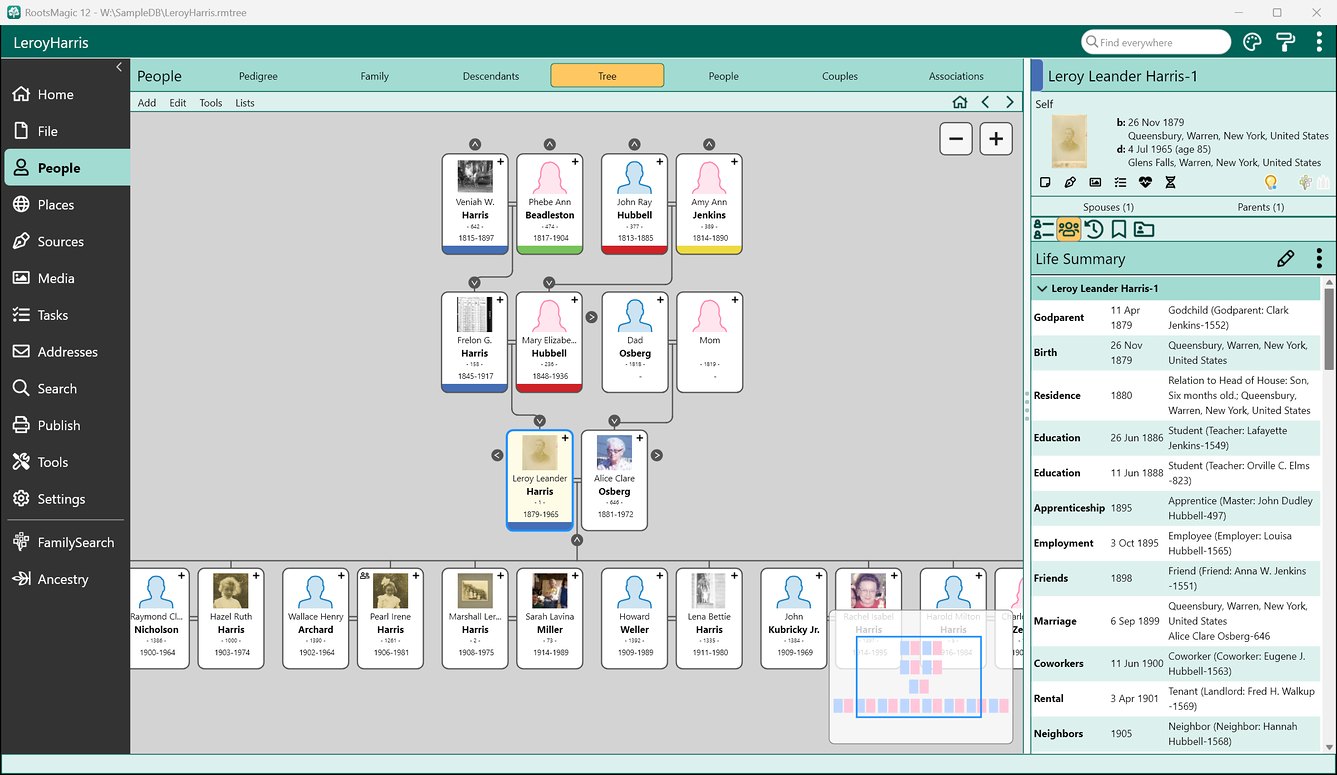Navigate back with the left arrow

(x=985, y=102)
